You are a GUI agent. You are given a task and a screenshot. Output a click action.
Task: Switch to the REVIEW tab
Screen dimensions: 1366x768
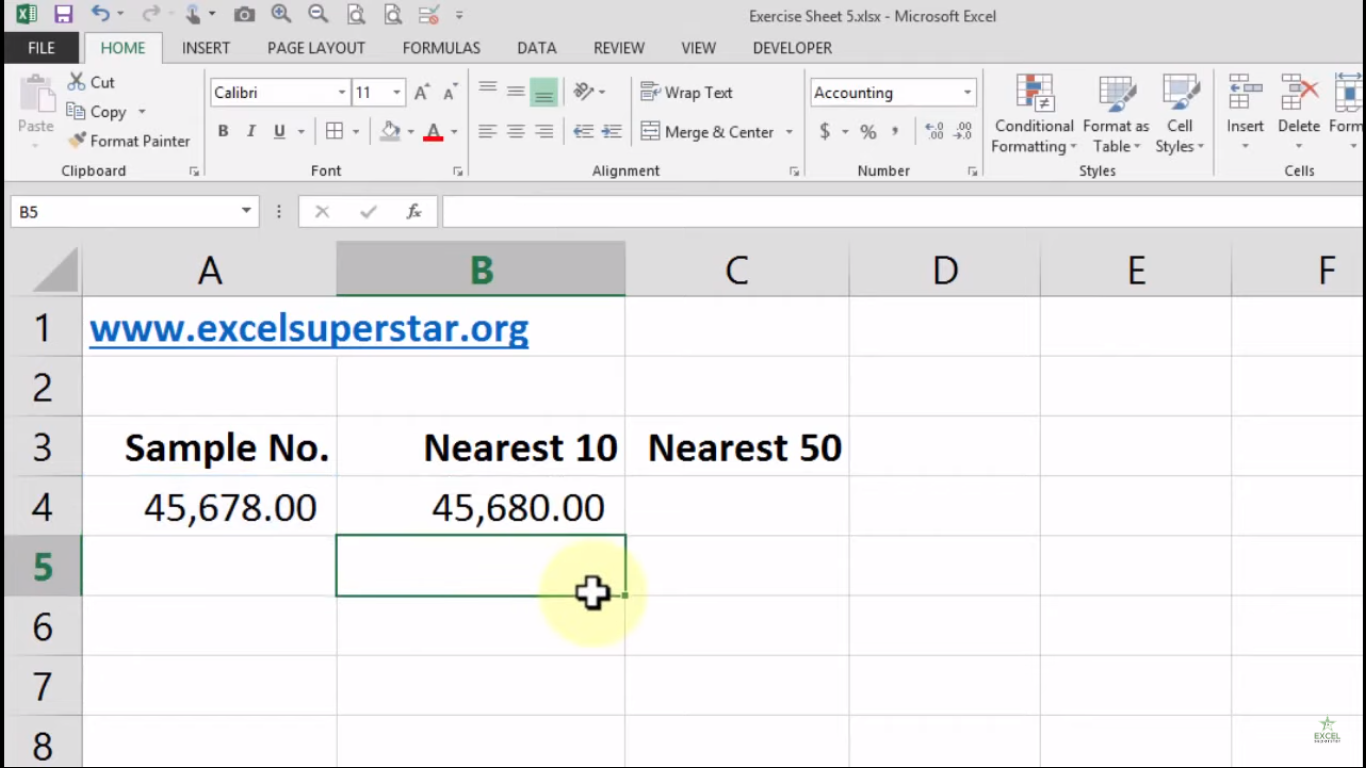pyautogui.click(x=619, y=48)
